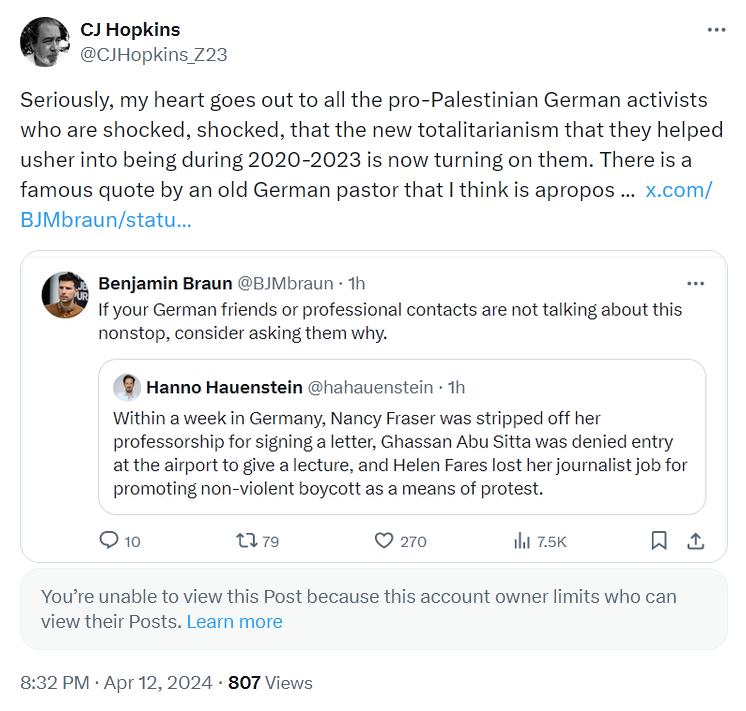Open CJ Hopkins tweet more options menu
The width and height of the screenshot is (746, 711).
tap(716, 30)
